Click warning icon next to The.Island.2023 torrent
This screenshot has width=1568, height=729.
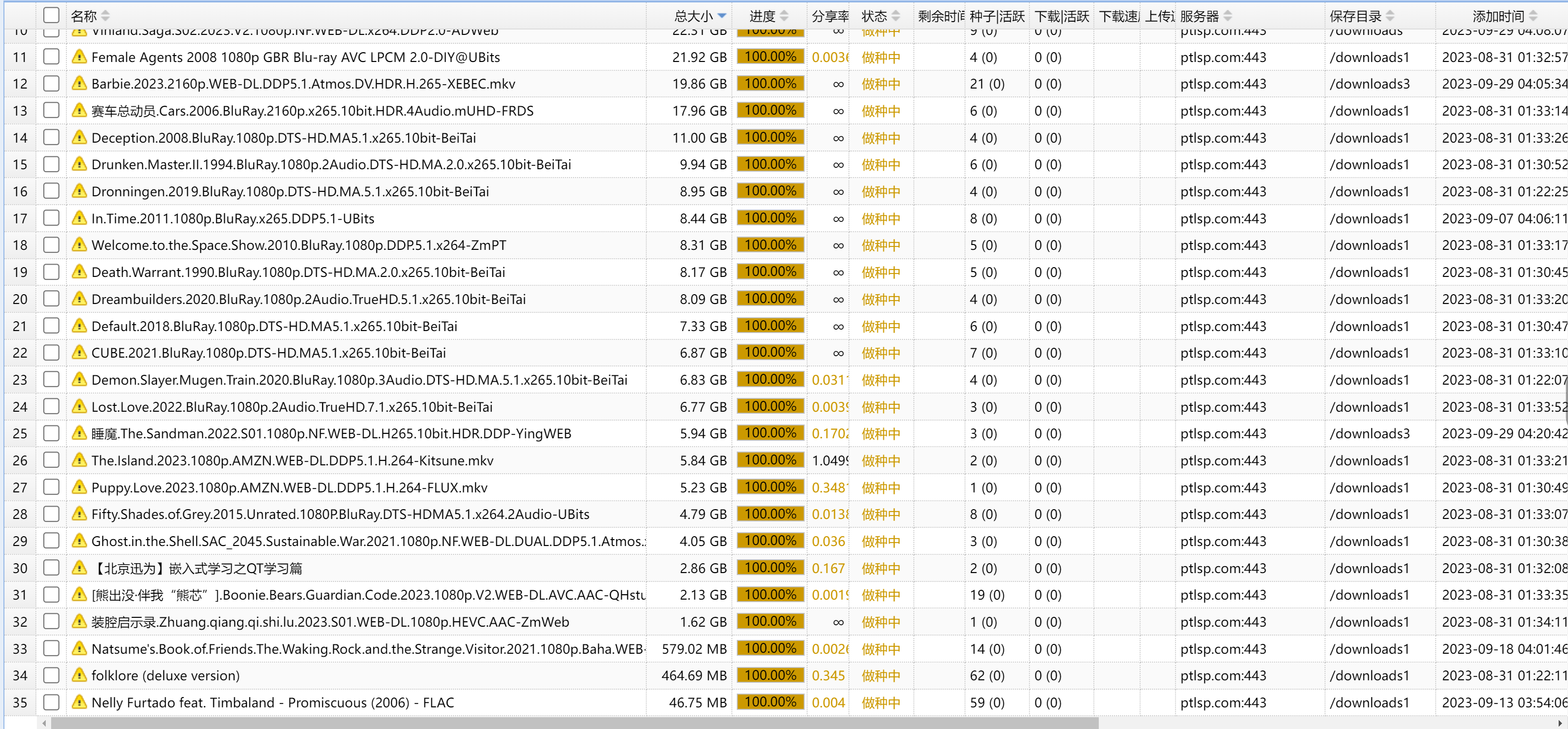coord(79,460)
